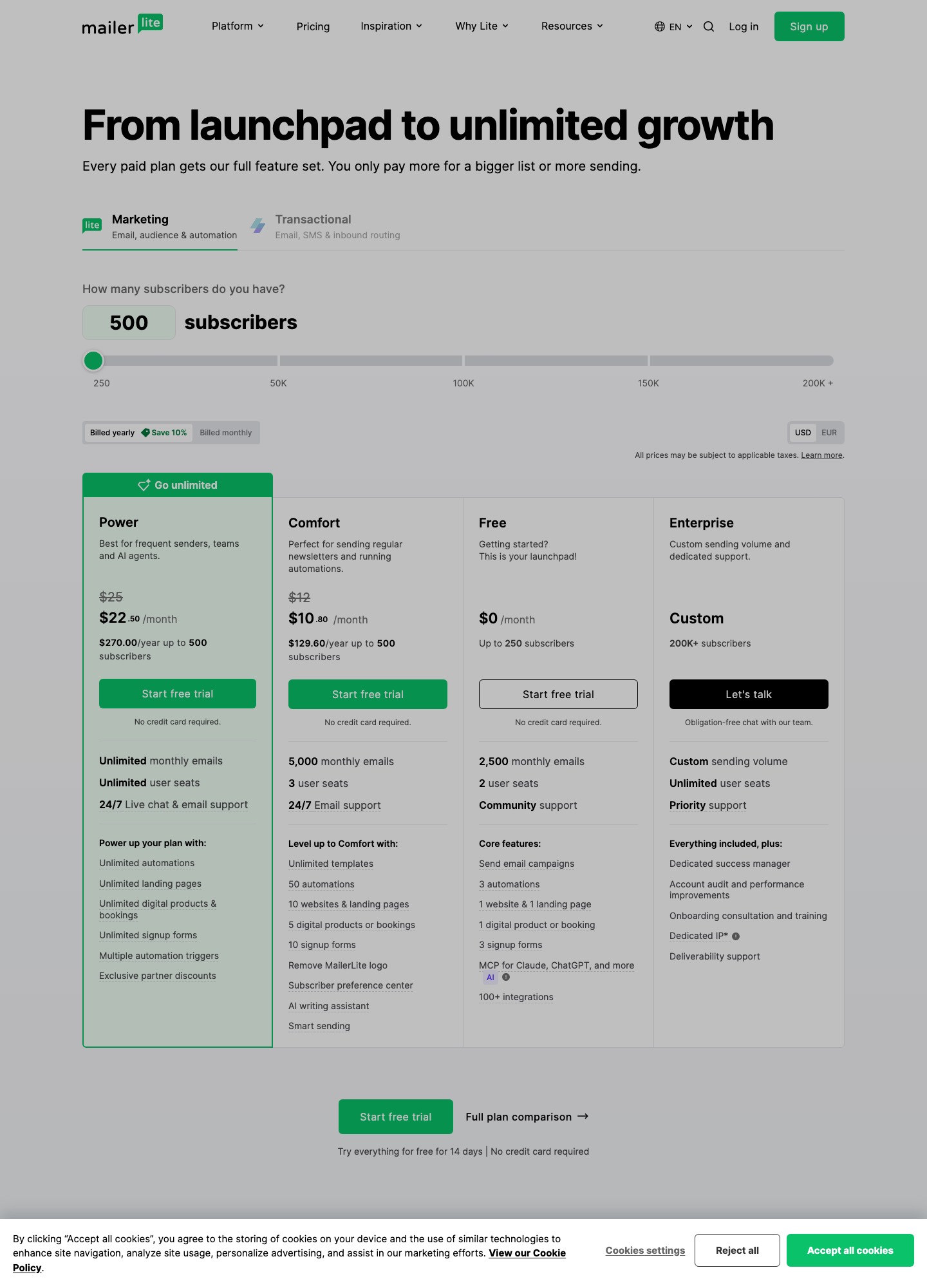
Task: Select Billed yearly billing option
Action: (138, 433)
